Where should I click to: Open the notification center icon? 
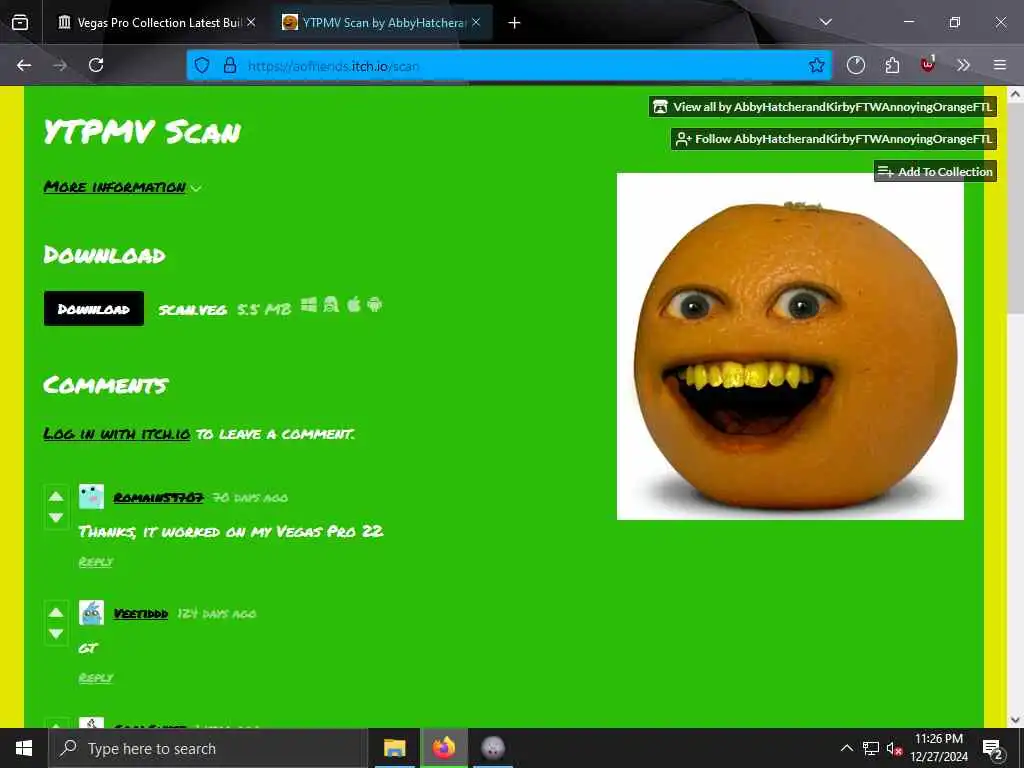tap(993, 748)
